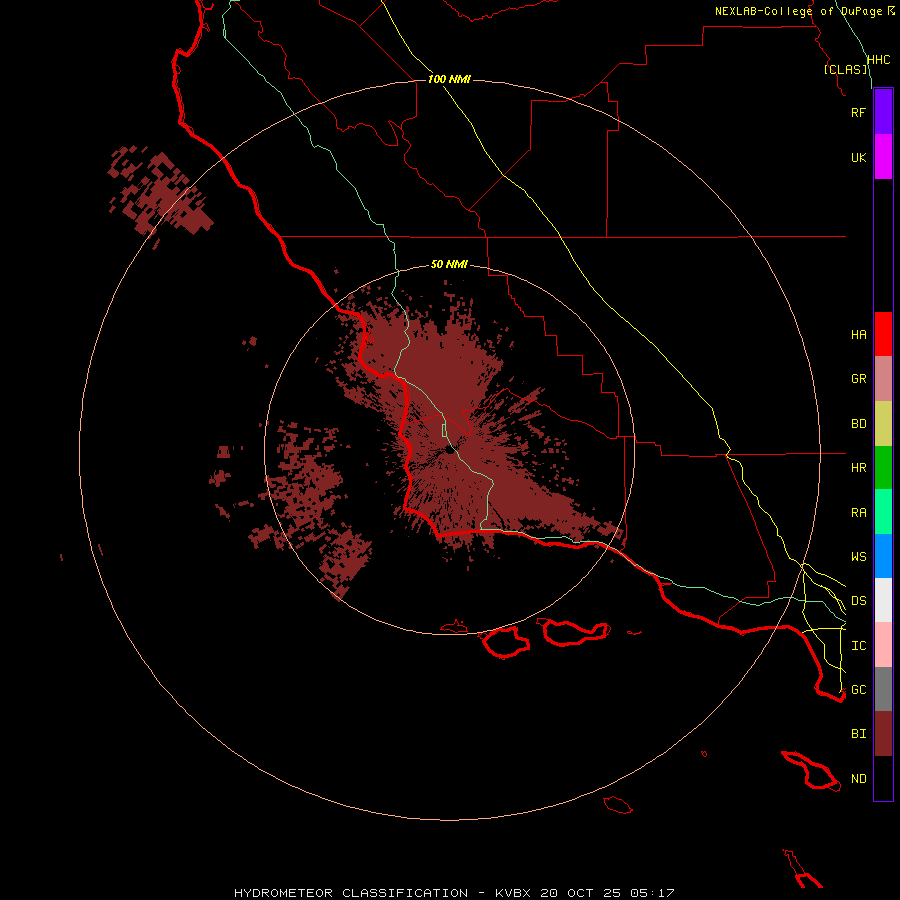Click the IC legend label
Image resolution: width=900 pixels, height=900 pixels.
click(x=858, y=646)
